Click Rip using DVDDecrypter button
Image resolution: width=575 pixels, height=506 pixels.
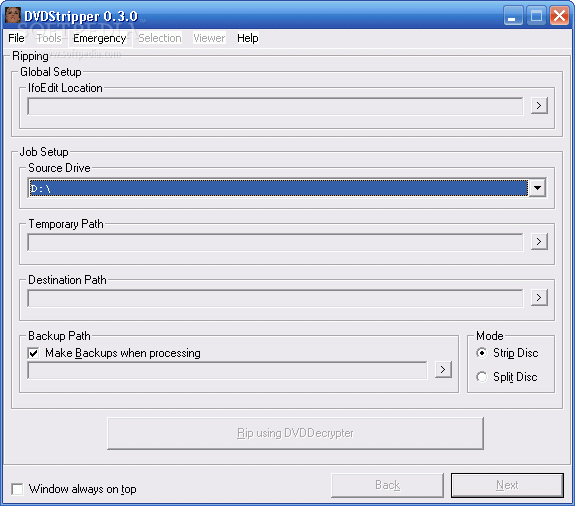(x=295, y=433)
